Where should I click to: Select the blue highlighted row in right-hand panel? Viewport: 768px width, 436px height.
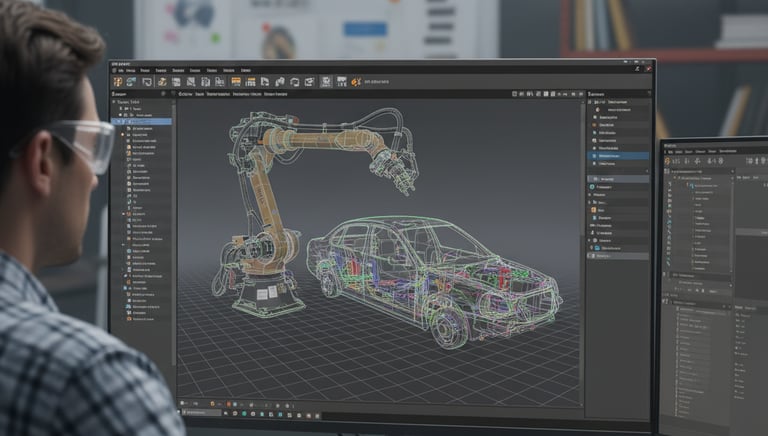[618, 156]
